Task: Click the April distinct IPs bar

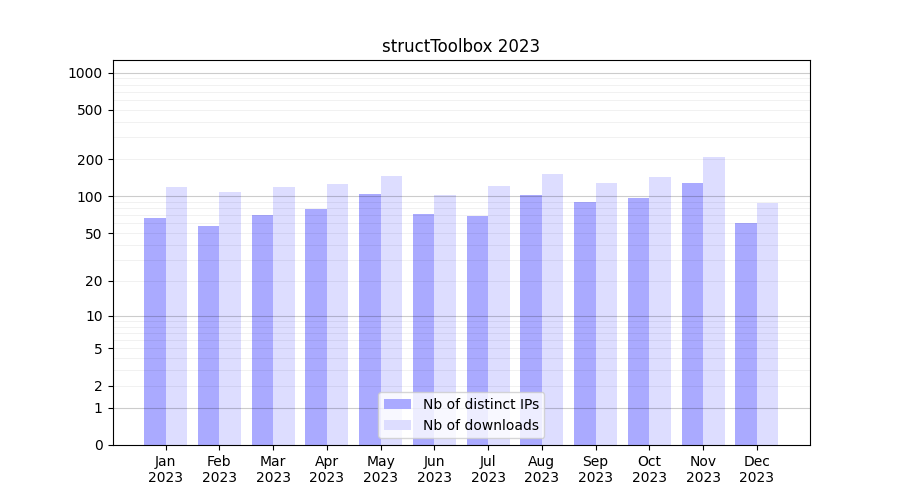Action: [316, 326]
